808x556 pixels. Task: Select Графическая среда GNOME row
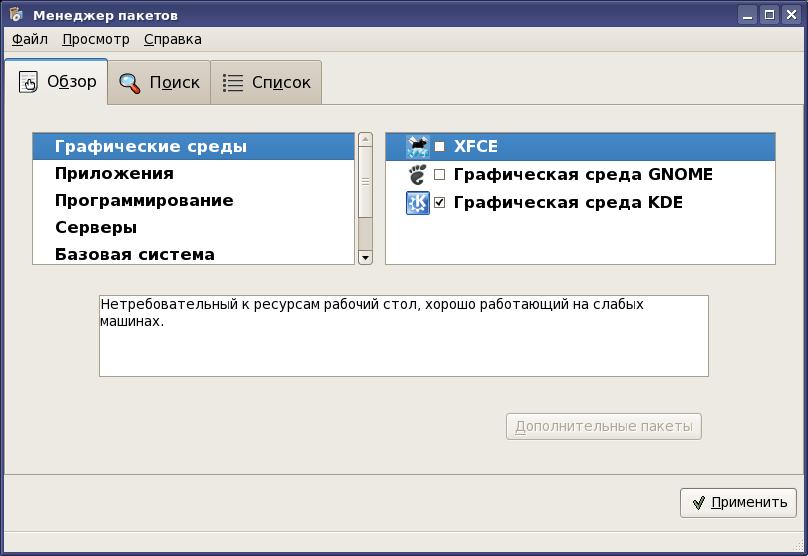pyautogui.click(x=580, y=175)
